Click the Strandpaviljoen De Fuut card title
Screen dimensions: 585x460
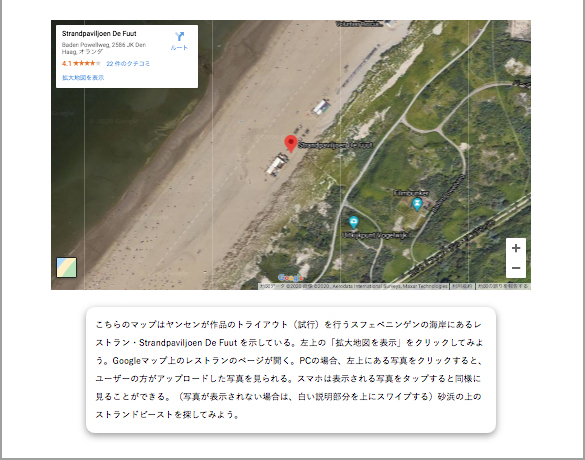99,34
